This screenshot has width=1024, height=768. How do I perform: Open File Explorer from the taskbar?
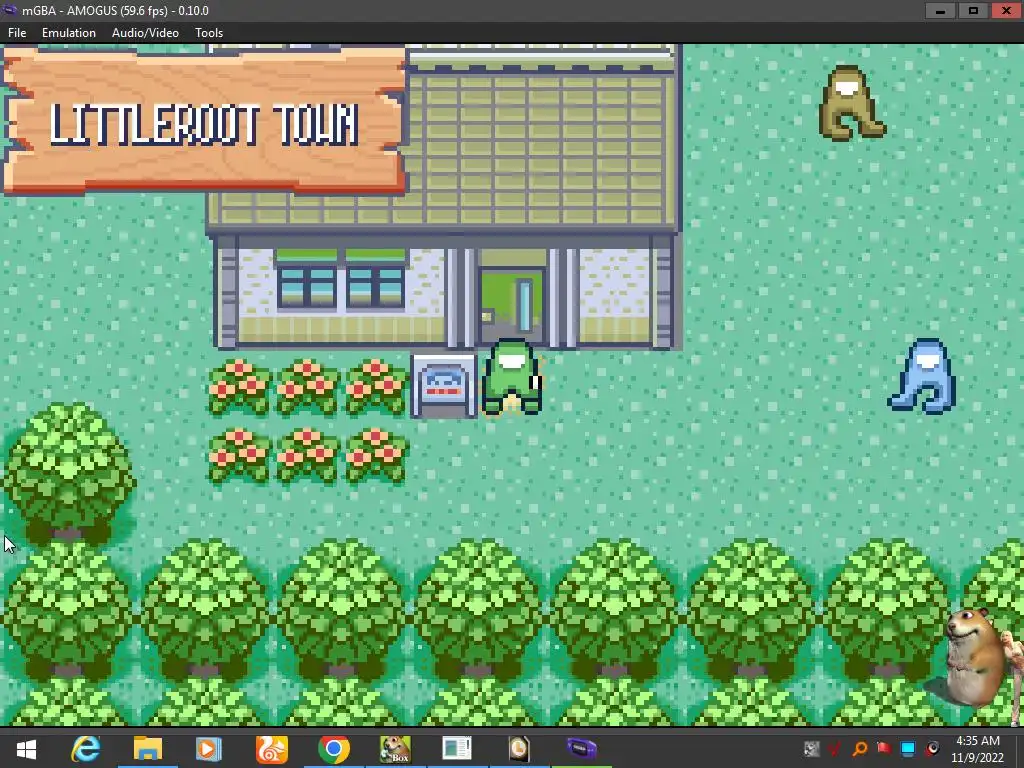pyautogui.click(x=148, y=749)
